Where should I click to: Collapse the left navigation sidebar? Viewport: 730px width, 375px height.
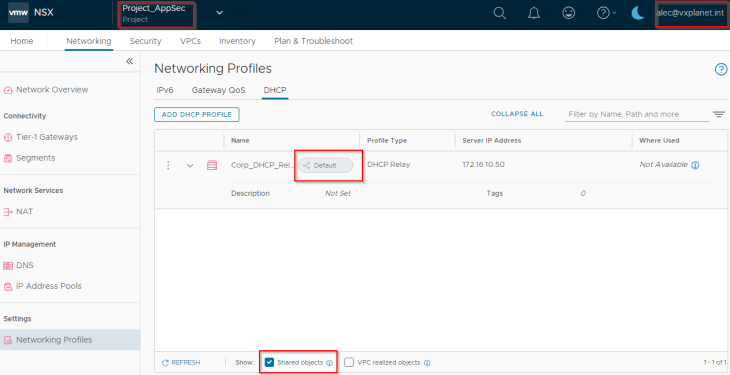(x=129, y=61)
